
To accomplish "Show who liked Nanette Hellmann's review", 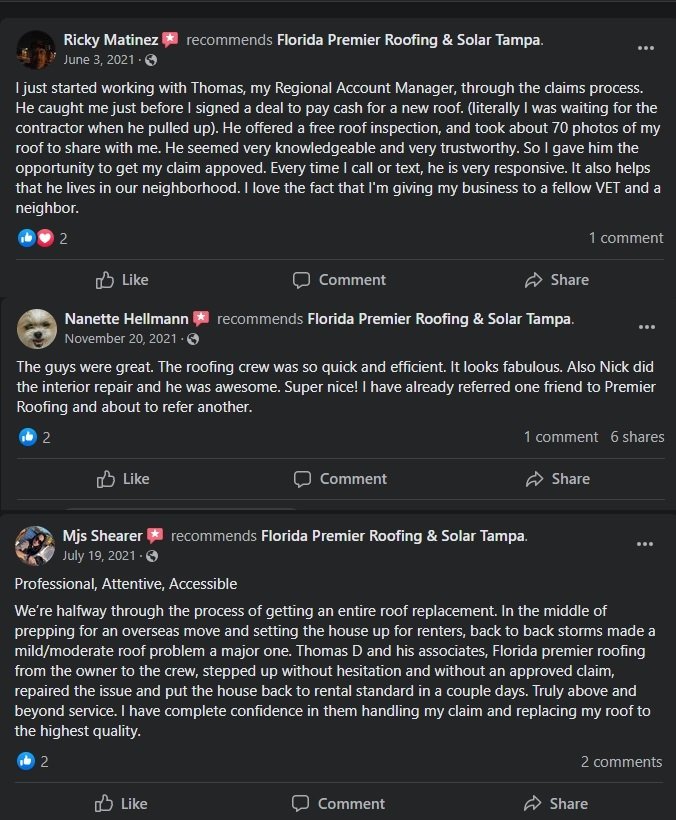I will pos(34,437).
